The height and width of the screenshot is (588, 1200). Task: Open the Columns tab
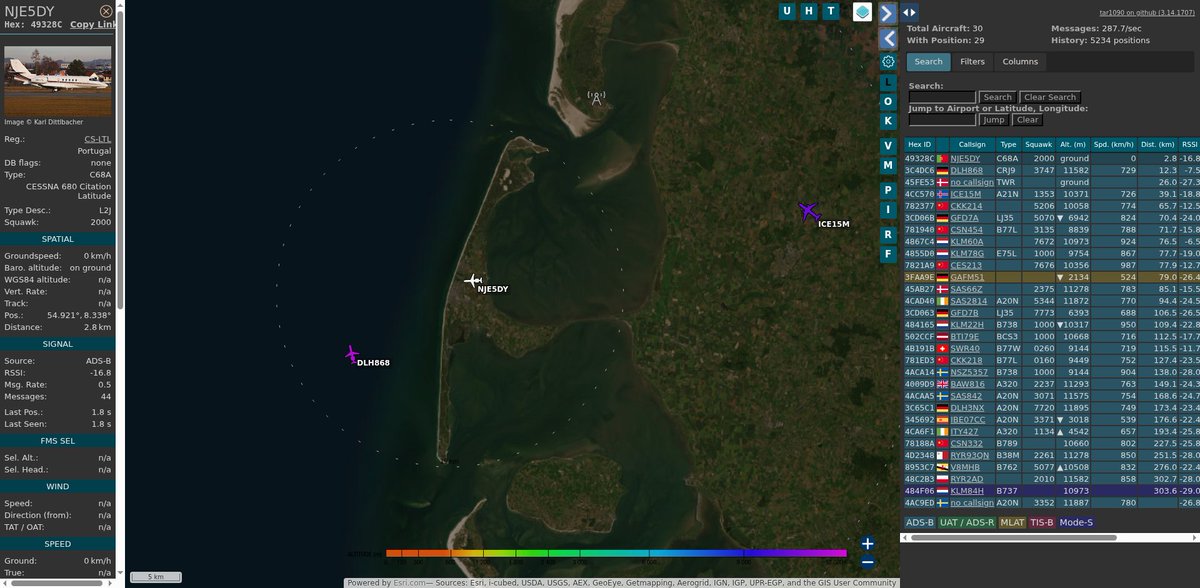click(x=1020, y=61)
